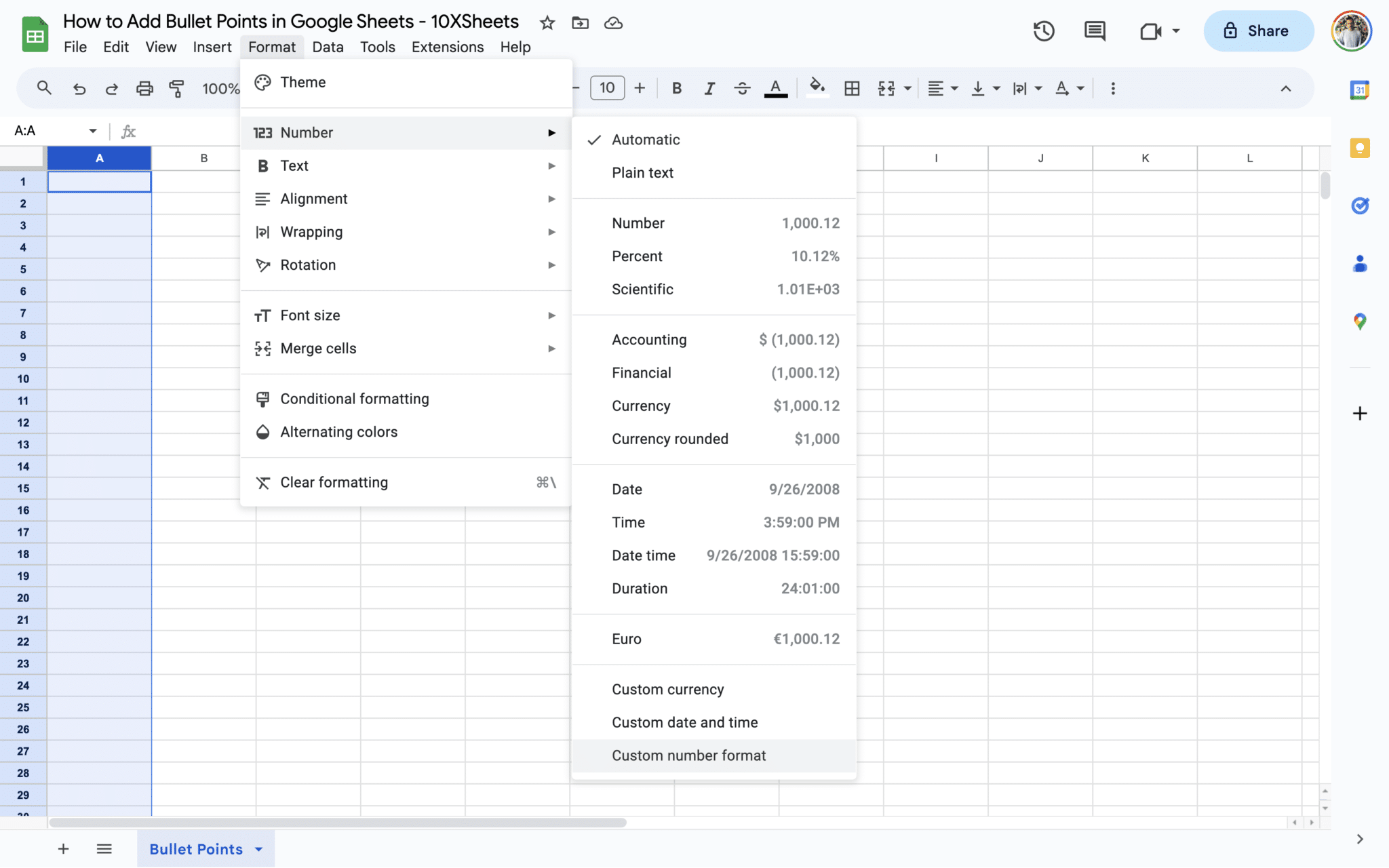1389x868 pixels.
Task: Open Custom number format
Action: [x=714, y=755]
